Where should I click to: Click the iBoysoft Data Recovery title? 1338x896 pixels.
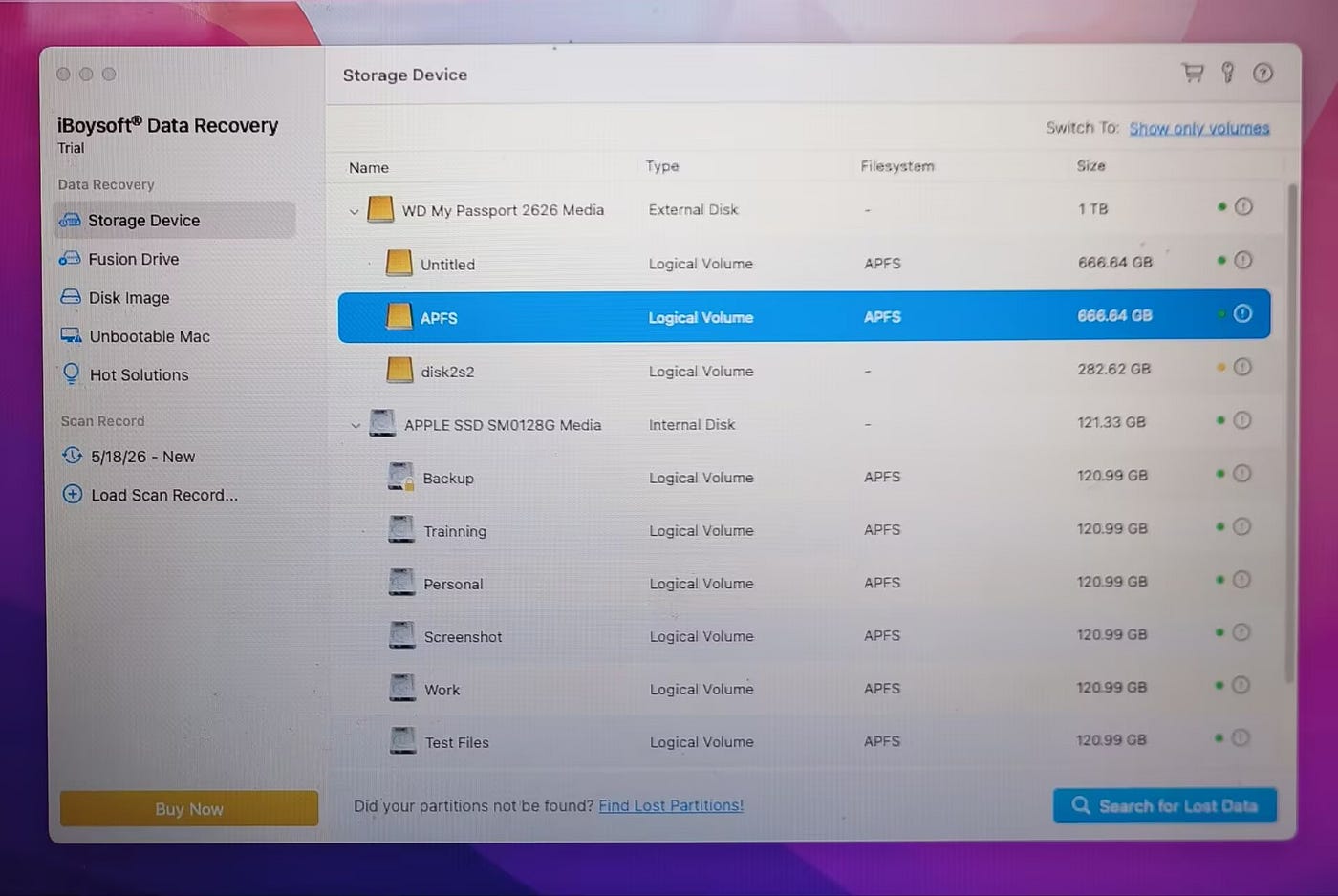(x=167, y=125)
